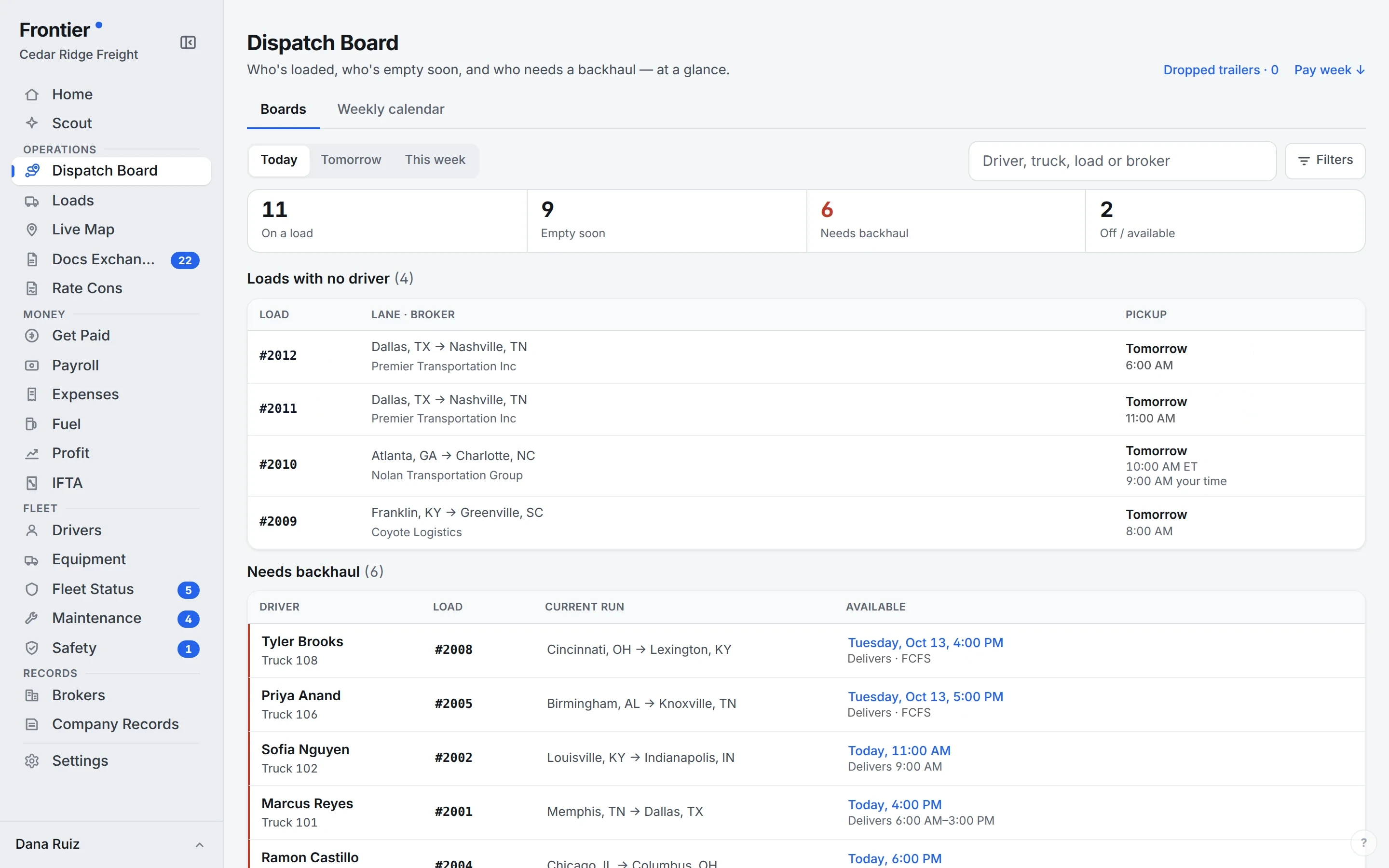1389x868 pixels.
Task: Click the Loads truck icon
Action: point(32,201)
